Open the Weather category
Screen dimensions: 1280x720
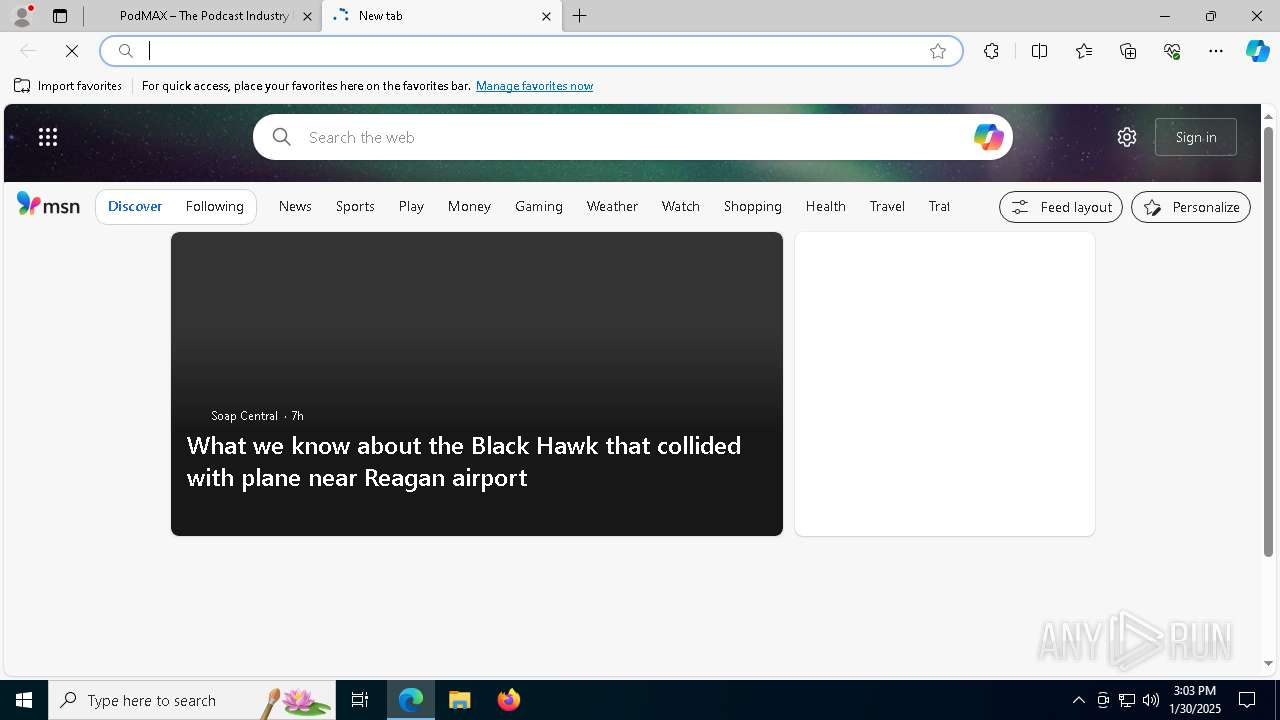pos(612,206)
